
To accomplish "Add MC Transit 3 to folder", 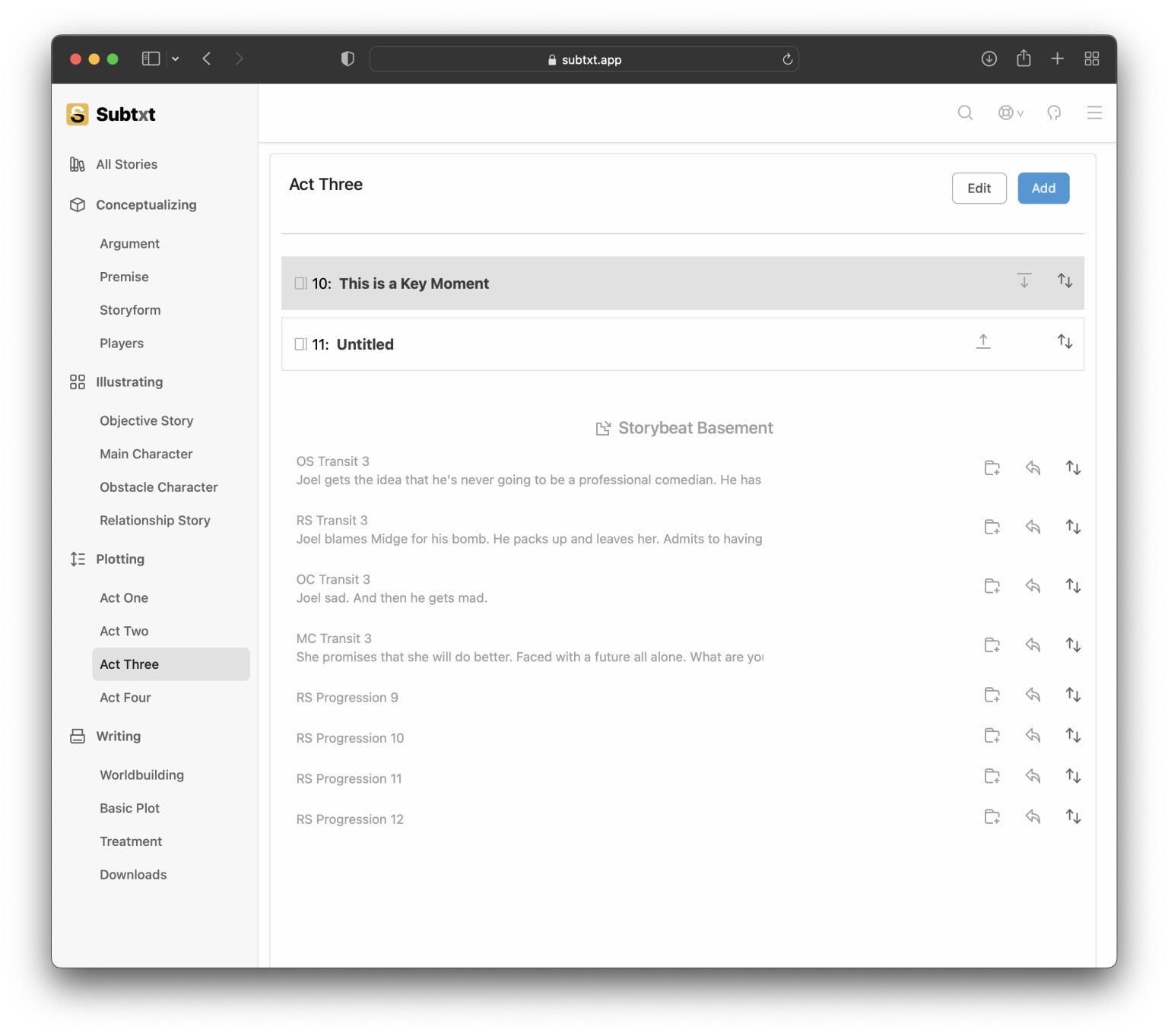I will click(x=992, y=645).
